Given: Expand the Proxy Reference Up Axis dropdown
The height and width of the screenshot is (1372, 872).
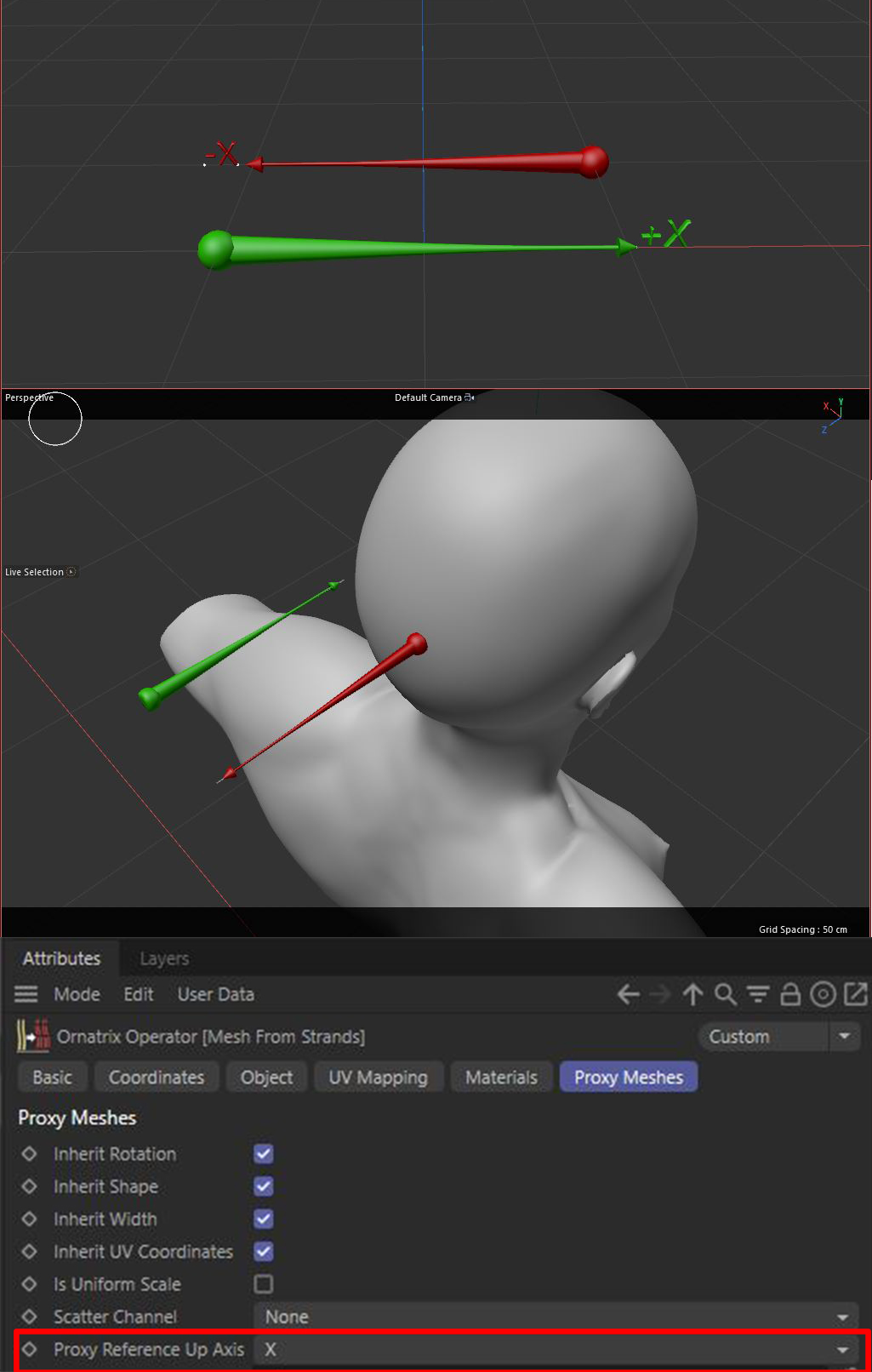Looking at the screenshot, I should pyautogui.click(x=557, y=1350).
